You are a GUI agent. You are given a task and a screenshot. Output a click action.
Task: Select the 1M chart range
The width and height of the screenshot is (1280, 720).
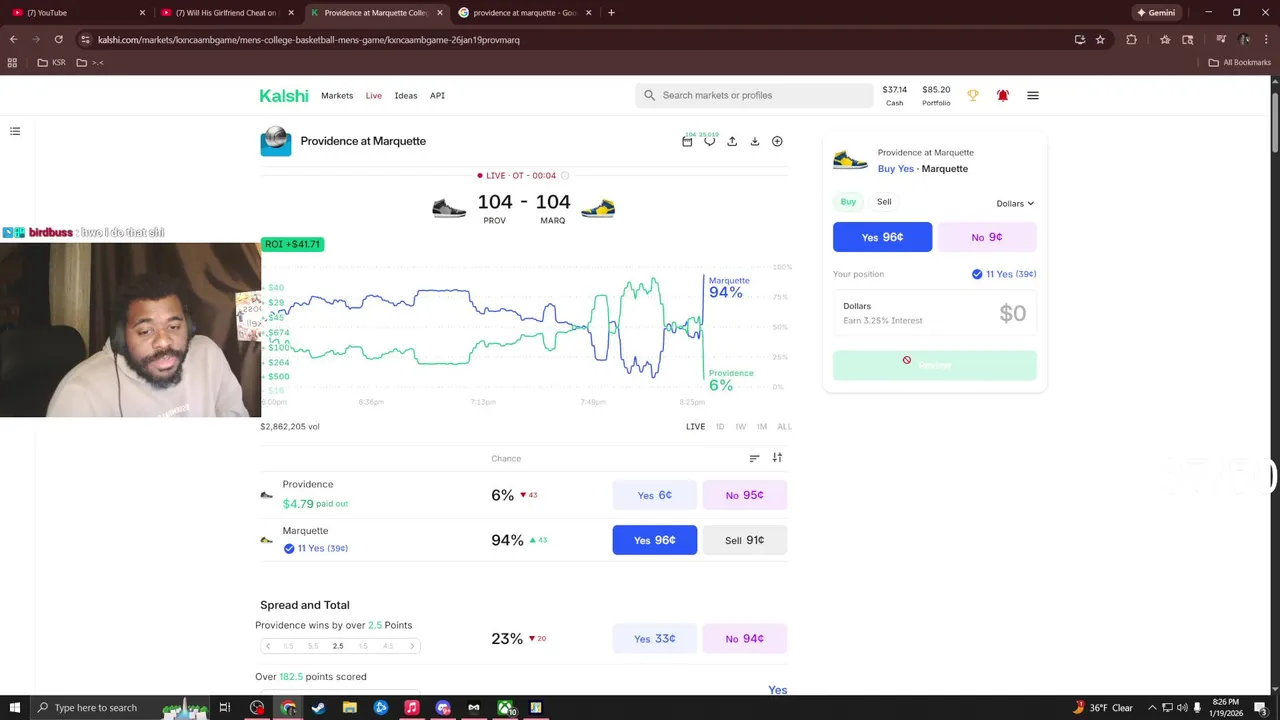tap(761, 427)
